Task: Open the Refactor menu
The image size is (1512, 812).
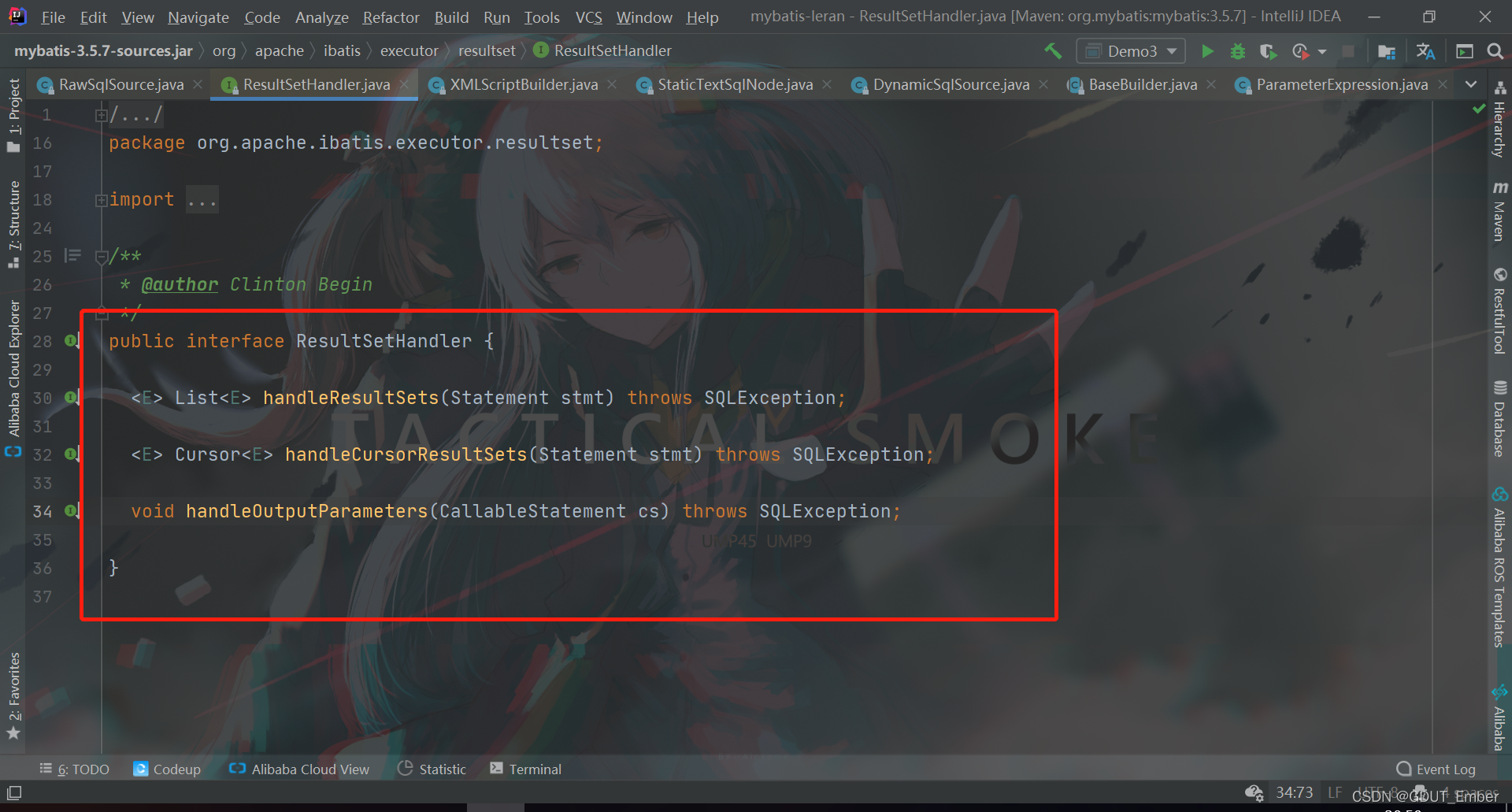Action: coord(391,17)
